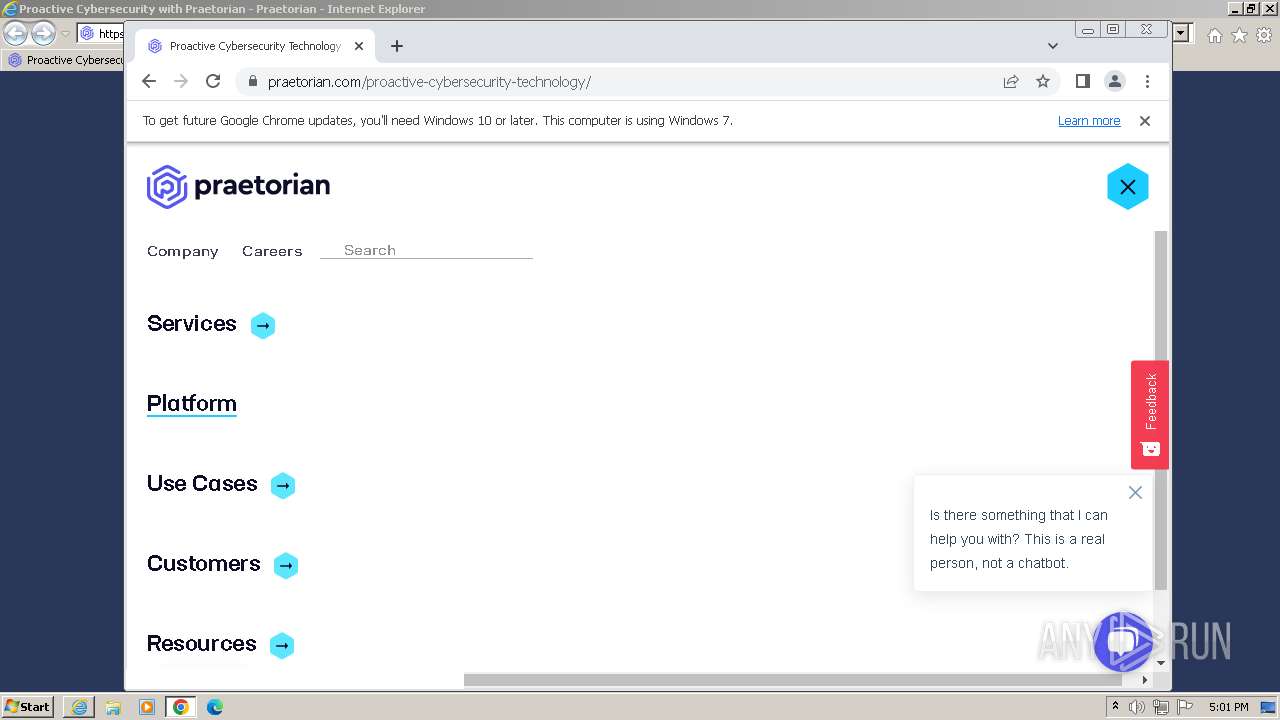Show hidden system tray icons
1280x720 pixels.
click(1116, 707)
